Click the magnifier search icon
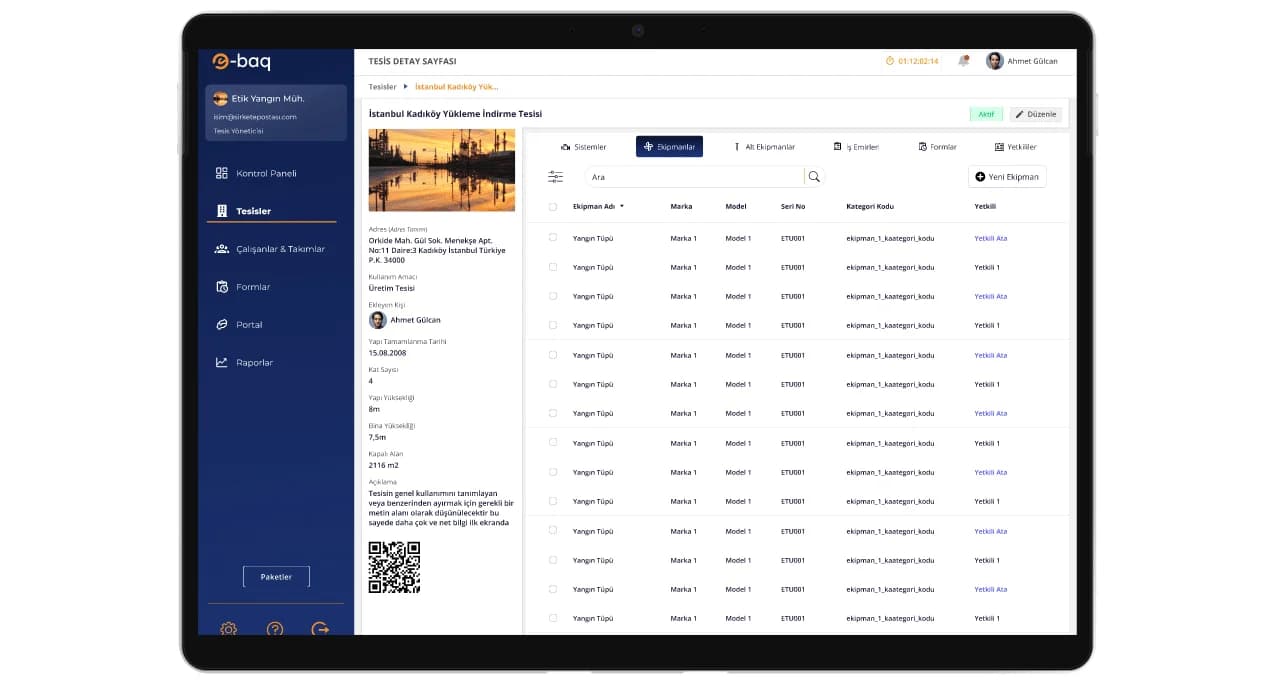Viewport: 1274px width, 695px height. click(814, 177)
